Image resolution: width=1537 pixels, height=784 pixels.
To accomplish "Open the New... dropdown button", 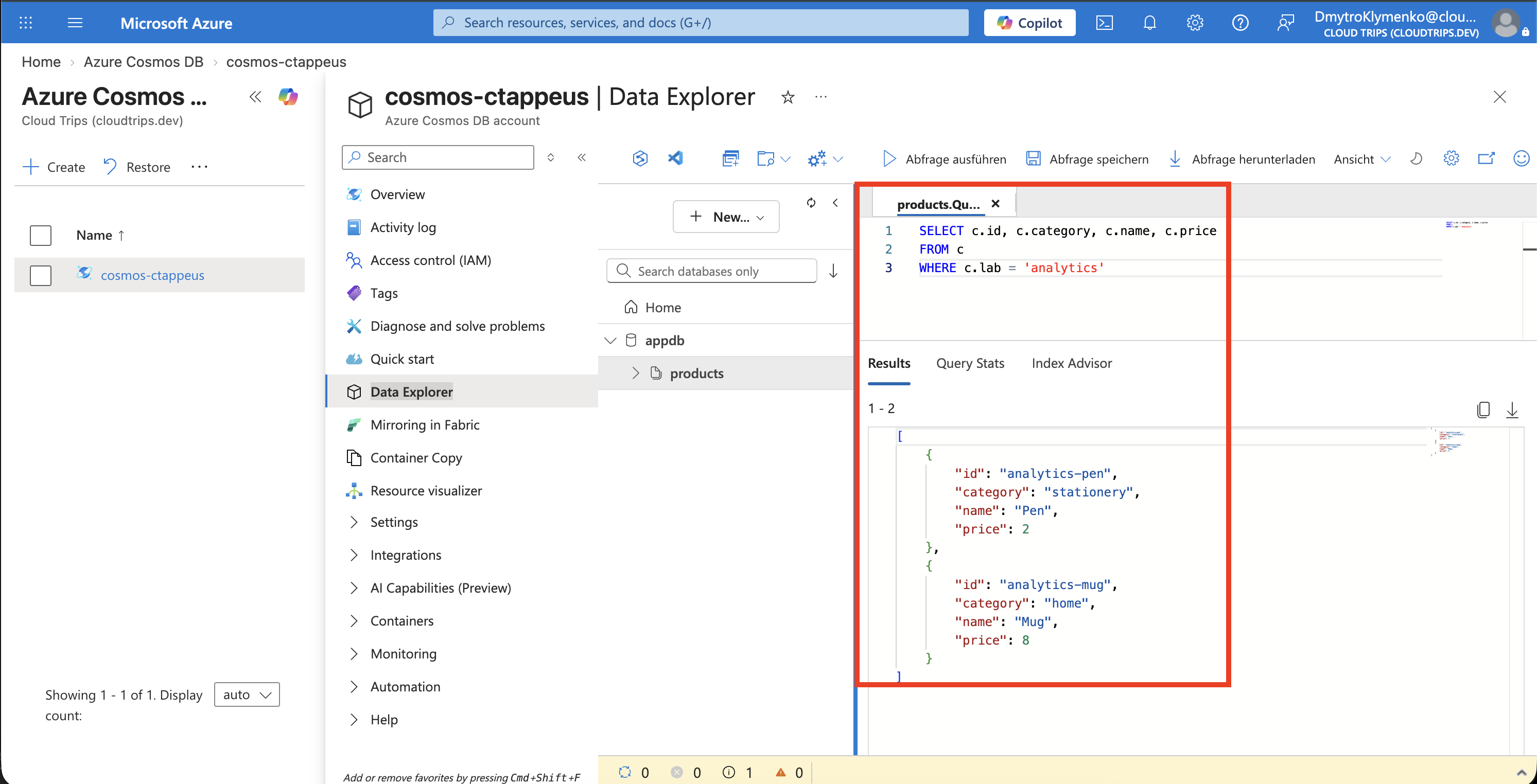I will pyautogui.click(x=726, y=217).
